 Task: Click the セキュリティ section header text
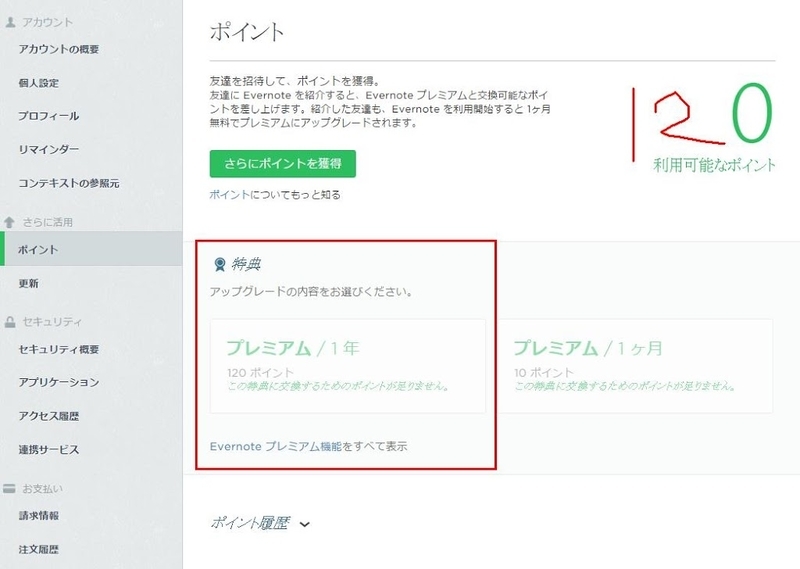(52, 322)
